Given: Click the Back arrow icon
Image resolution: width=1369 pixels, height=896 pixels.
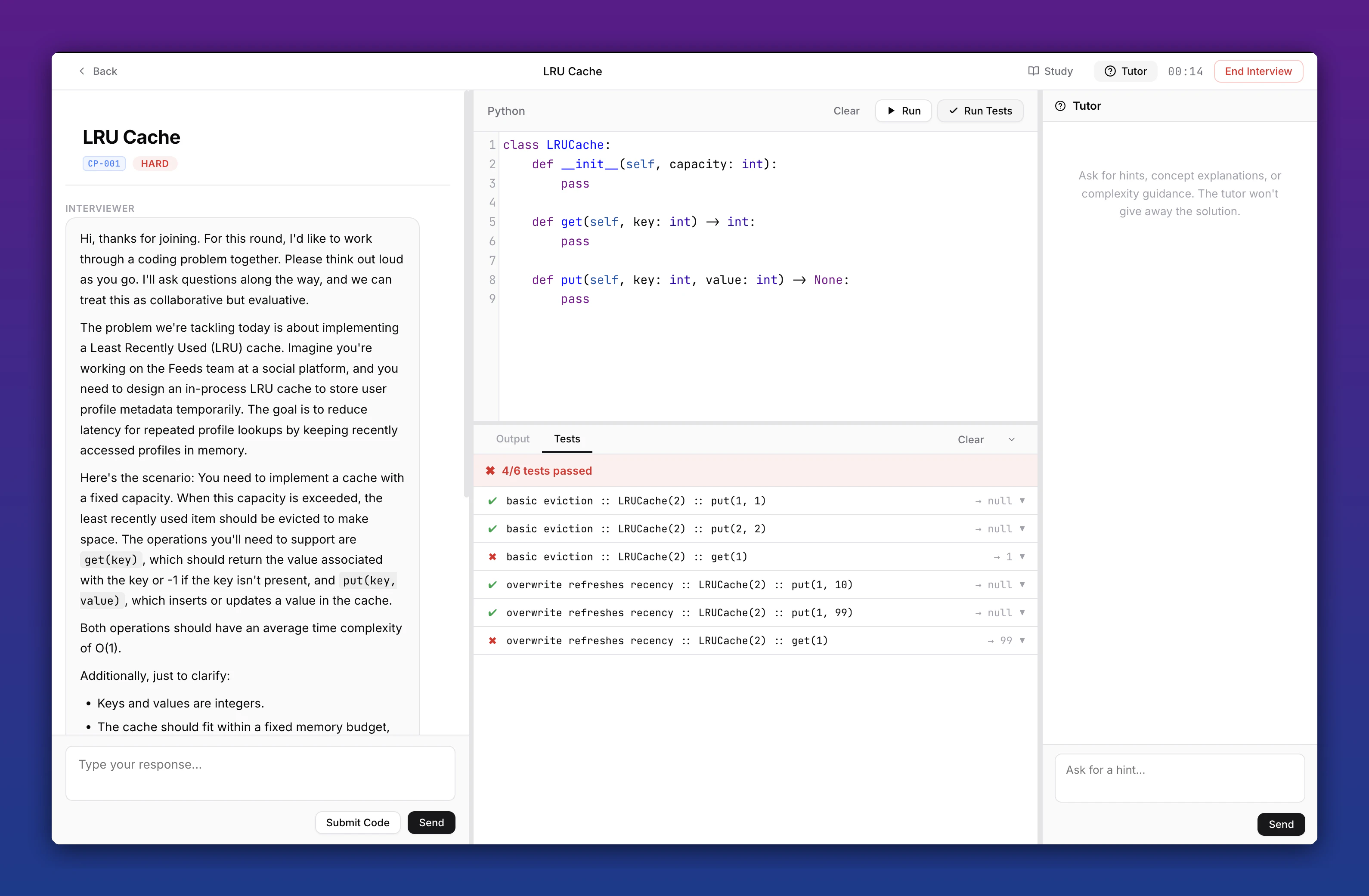Looking at the screenshot, I should 82,71.
